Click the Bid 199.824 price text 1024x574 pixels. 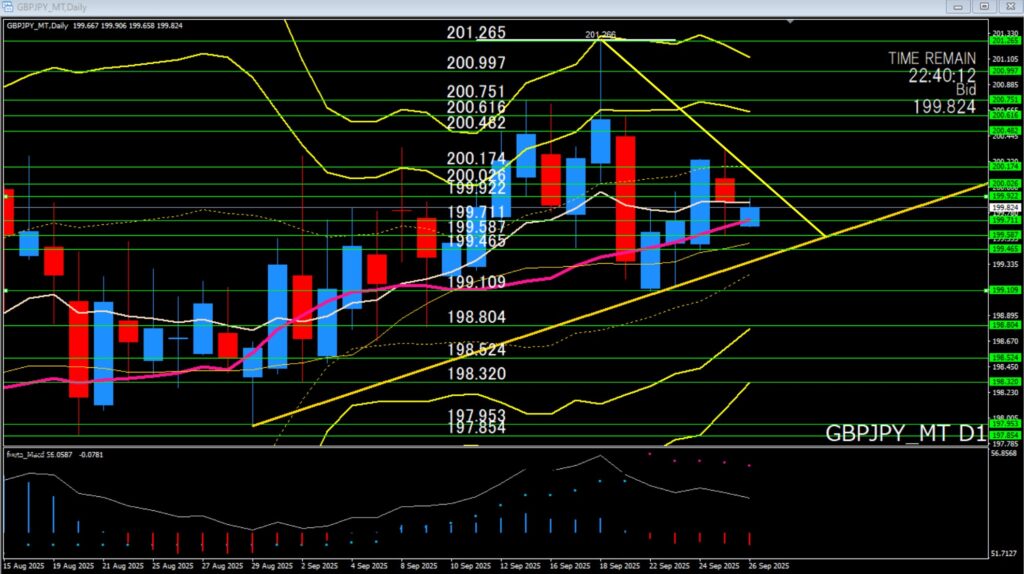pos(942,106)
